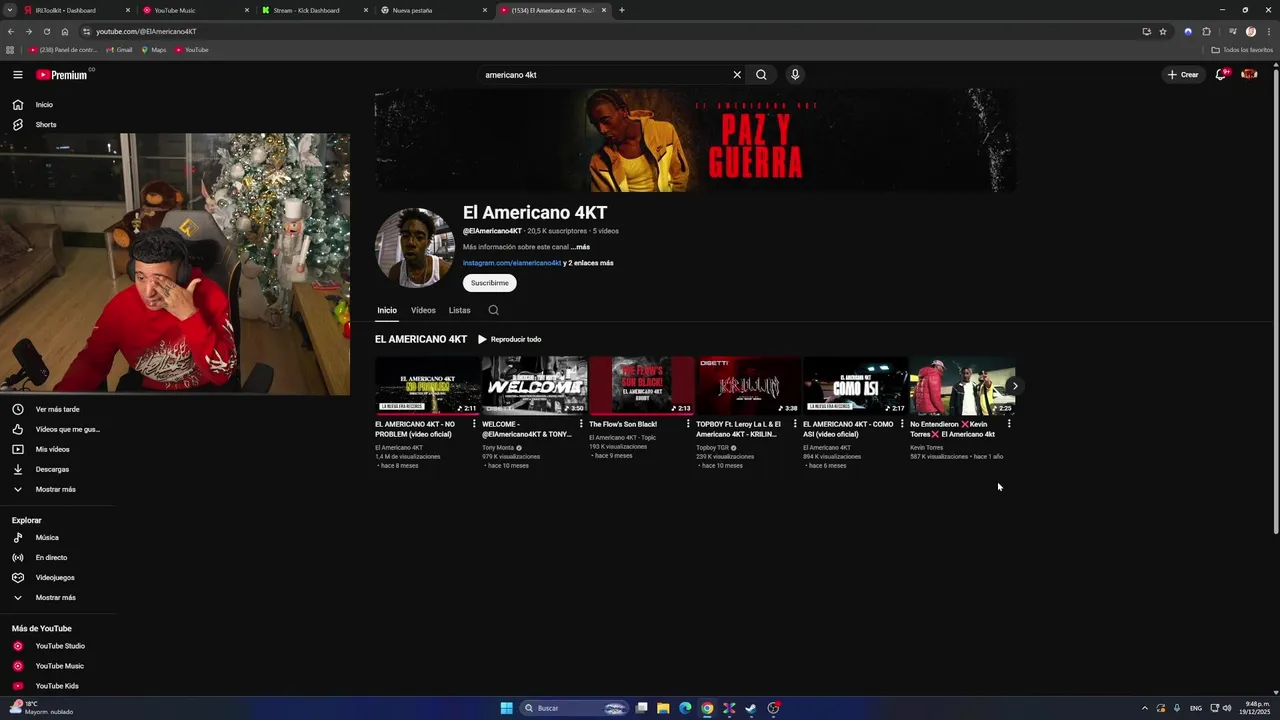1280x720 pixels.
Task: Open instagram.com/elamericano4kt link
Action: tap(512, 263)
